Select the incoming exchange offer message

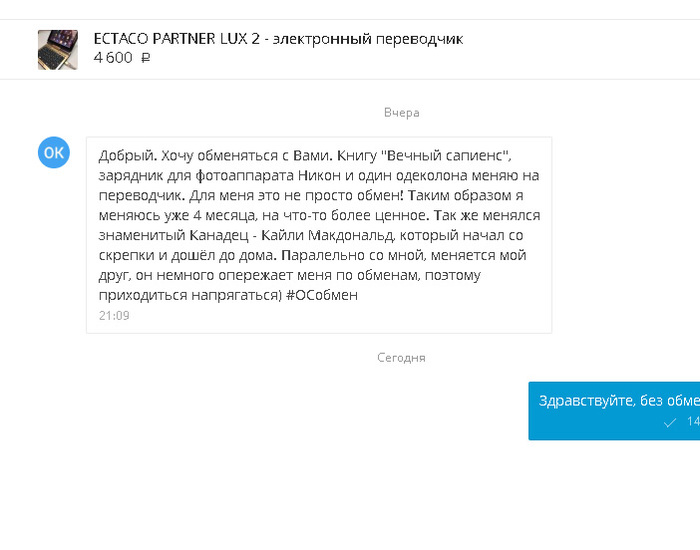[319, 235]
